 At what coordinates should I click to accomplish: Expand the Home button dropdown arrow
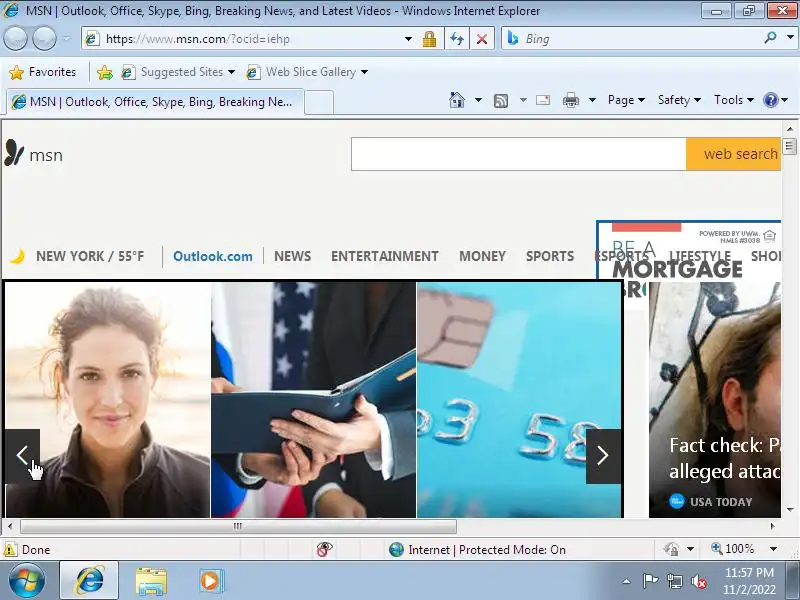coord(478,100)
